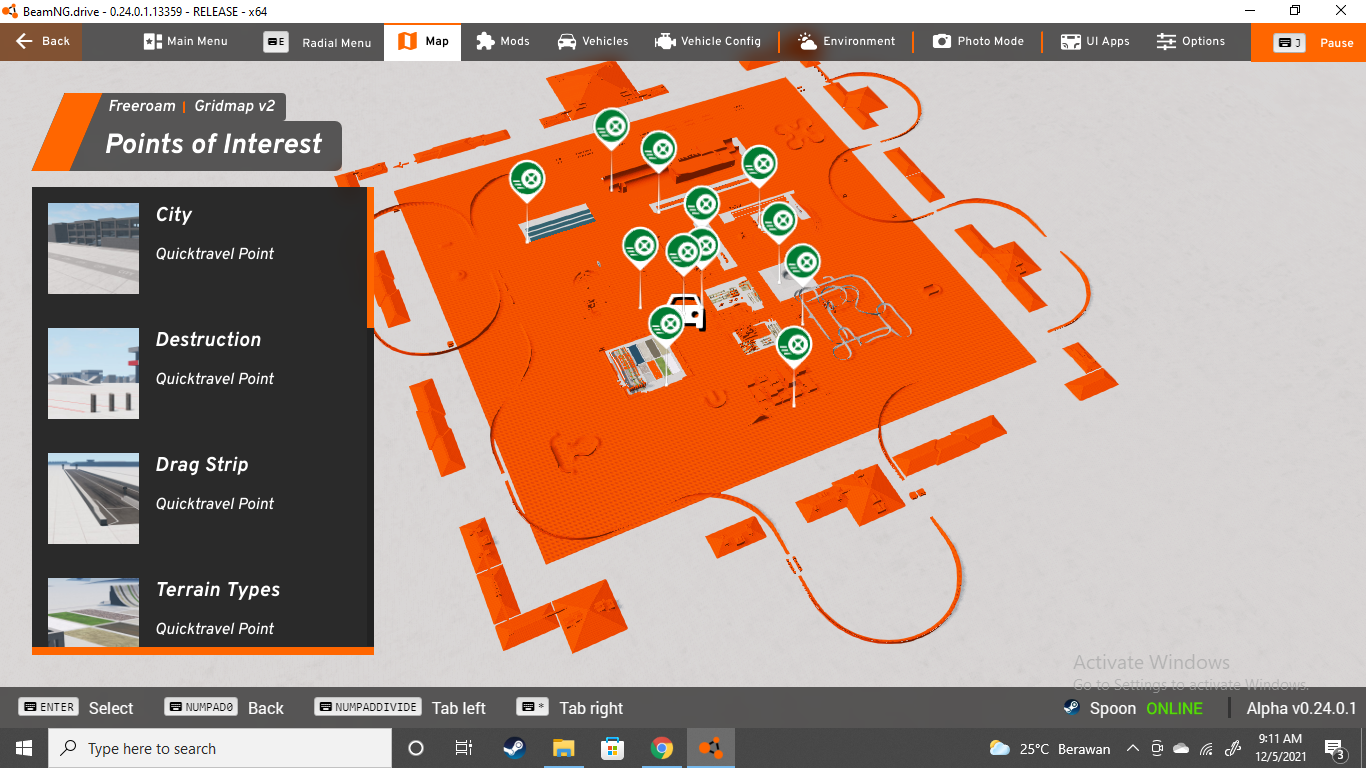The image size is (1366, 768).
Task: Click the Points of Interest list scrollbar
Action: (x=370, y=258)
